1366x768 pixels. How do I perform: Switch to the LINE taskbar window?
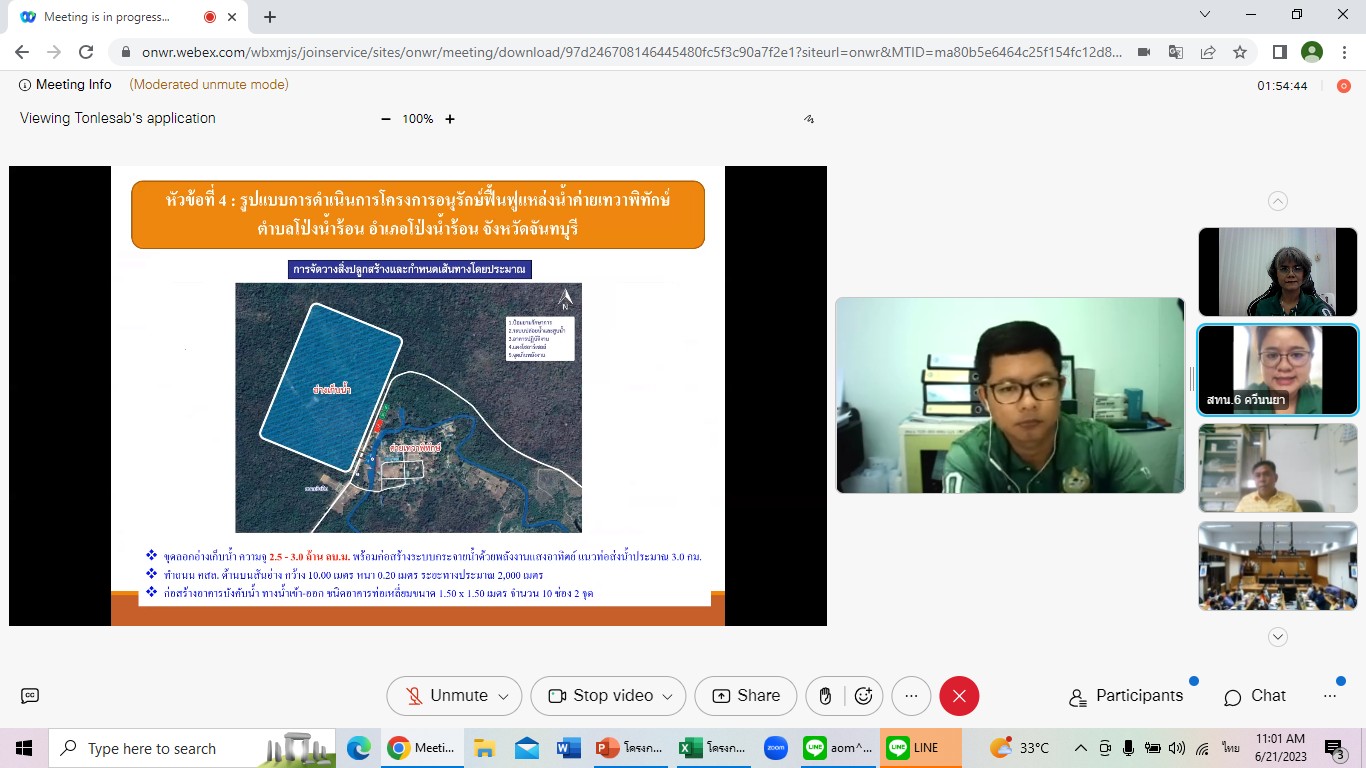[921, 748]
